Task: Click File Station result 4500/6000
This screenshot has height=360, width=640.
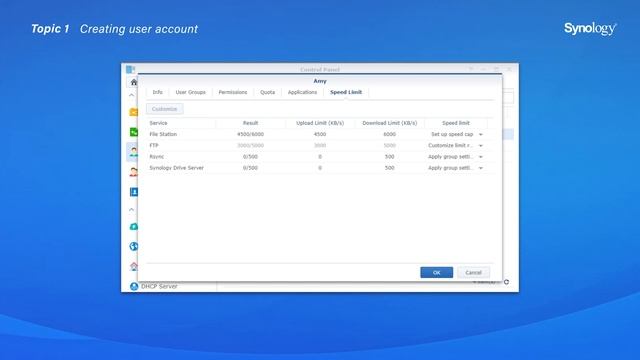Action: pos(250,134)
